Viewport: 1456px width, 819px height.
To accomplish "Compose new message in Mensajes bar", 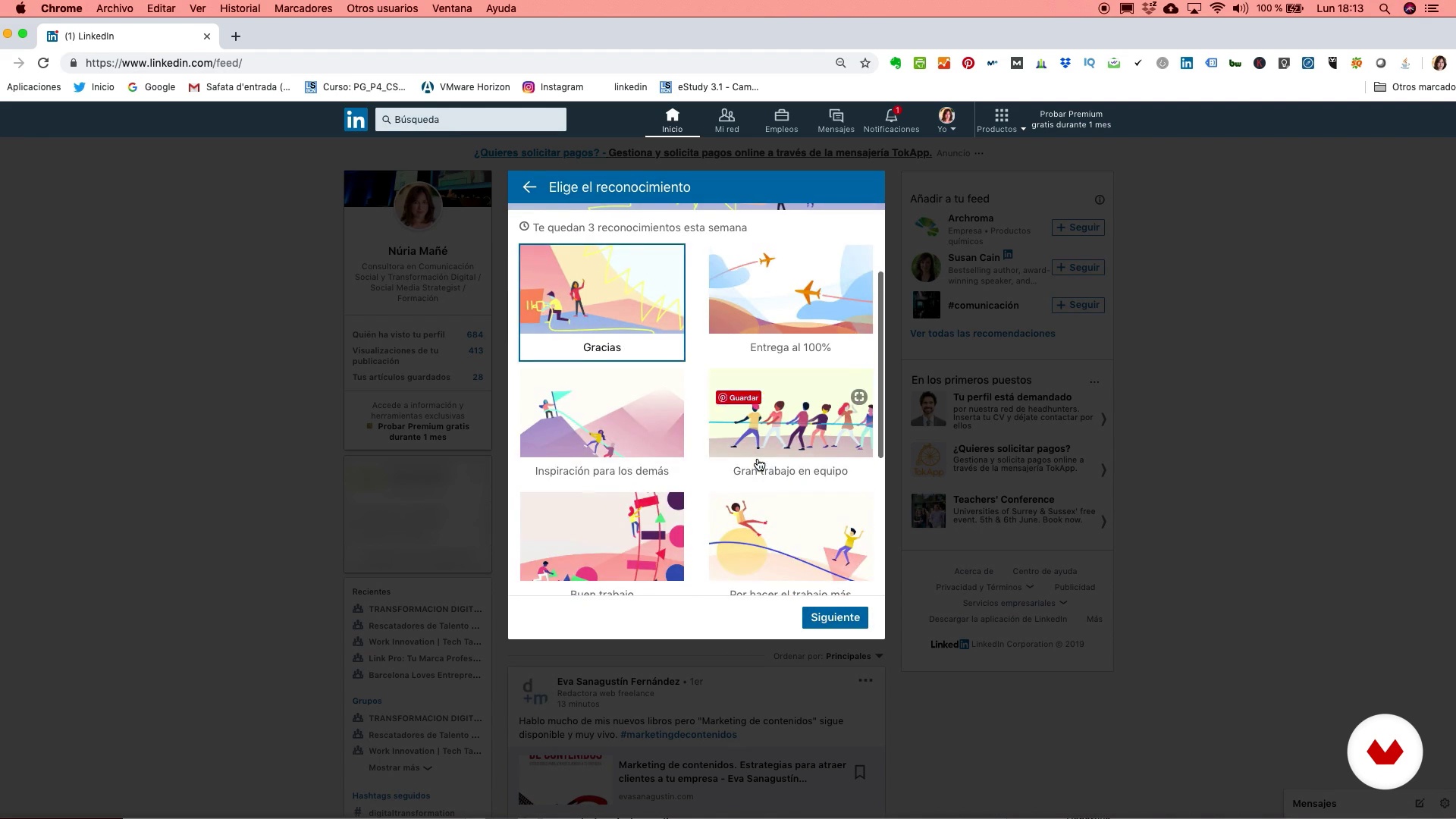I will 1420,804.
